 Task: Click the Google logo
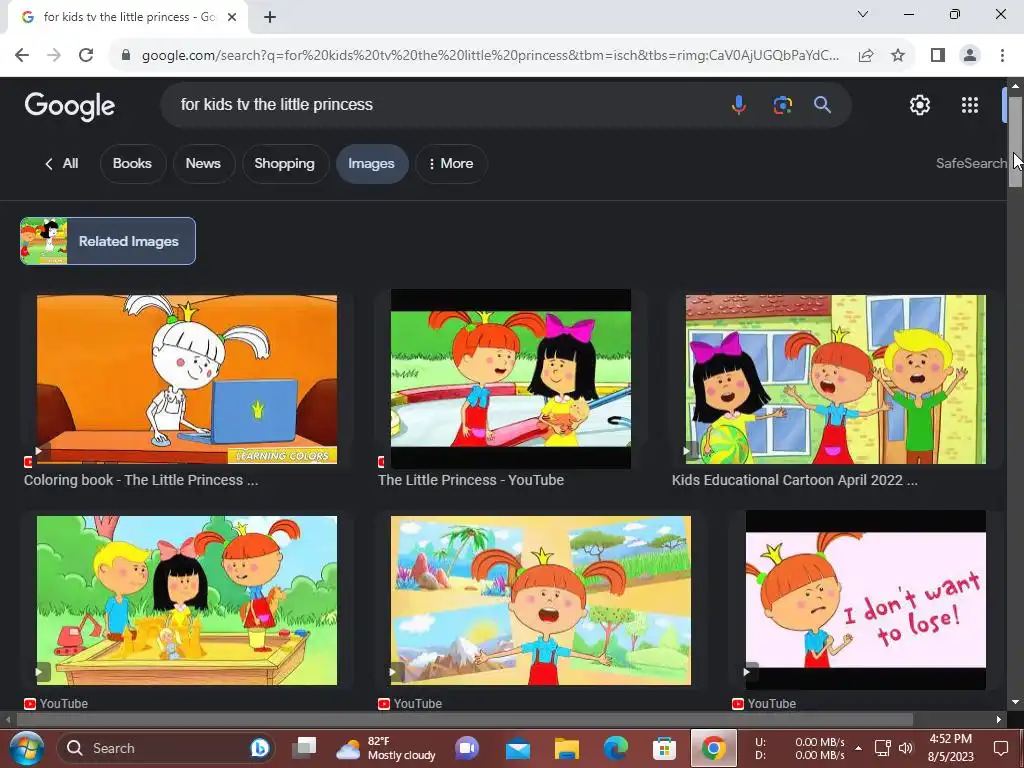coord(70,106)
